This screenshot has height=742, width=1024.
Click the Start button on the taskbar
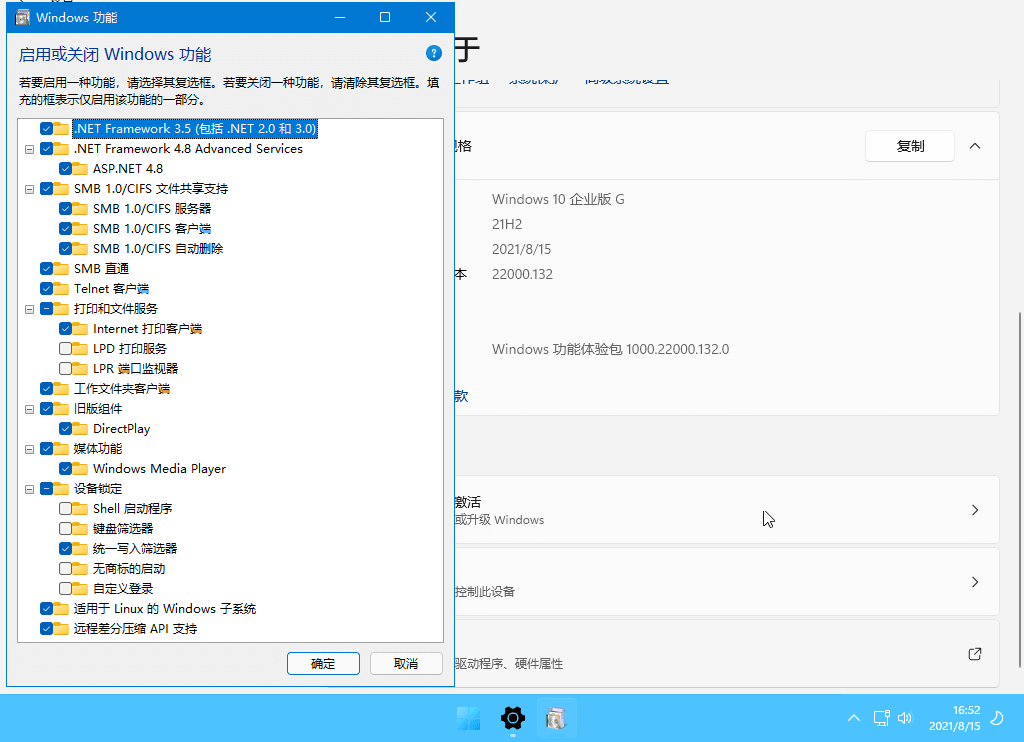point(468,718)
